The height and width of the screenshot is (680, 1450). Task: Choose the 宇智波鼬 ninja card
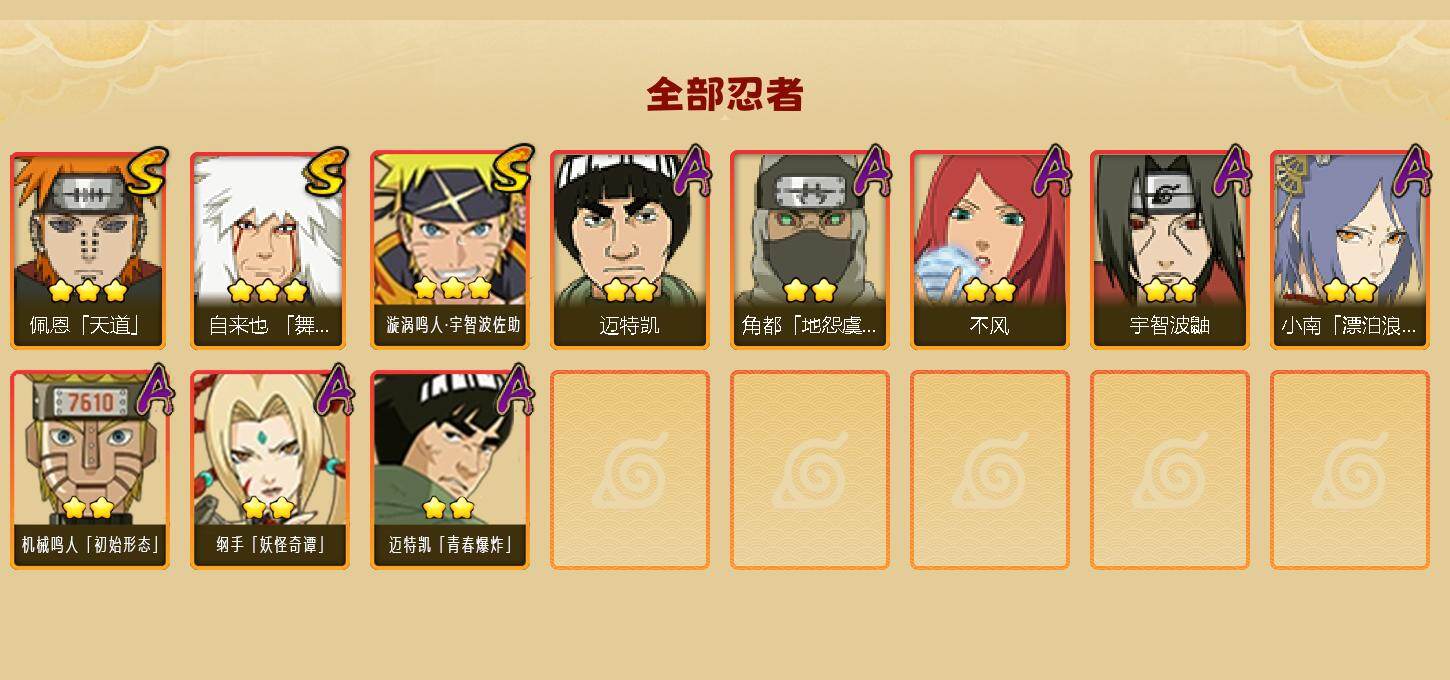pyautogui.click(x=1169, y=250)
